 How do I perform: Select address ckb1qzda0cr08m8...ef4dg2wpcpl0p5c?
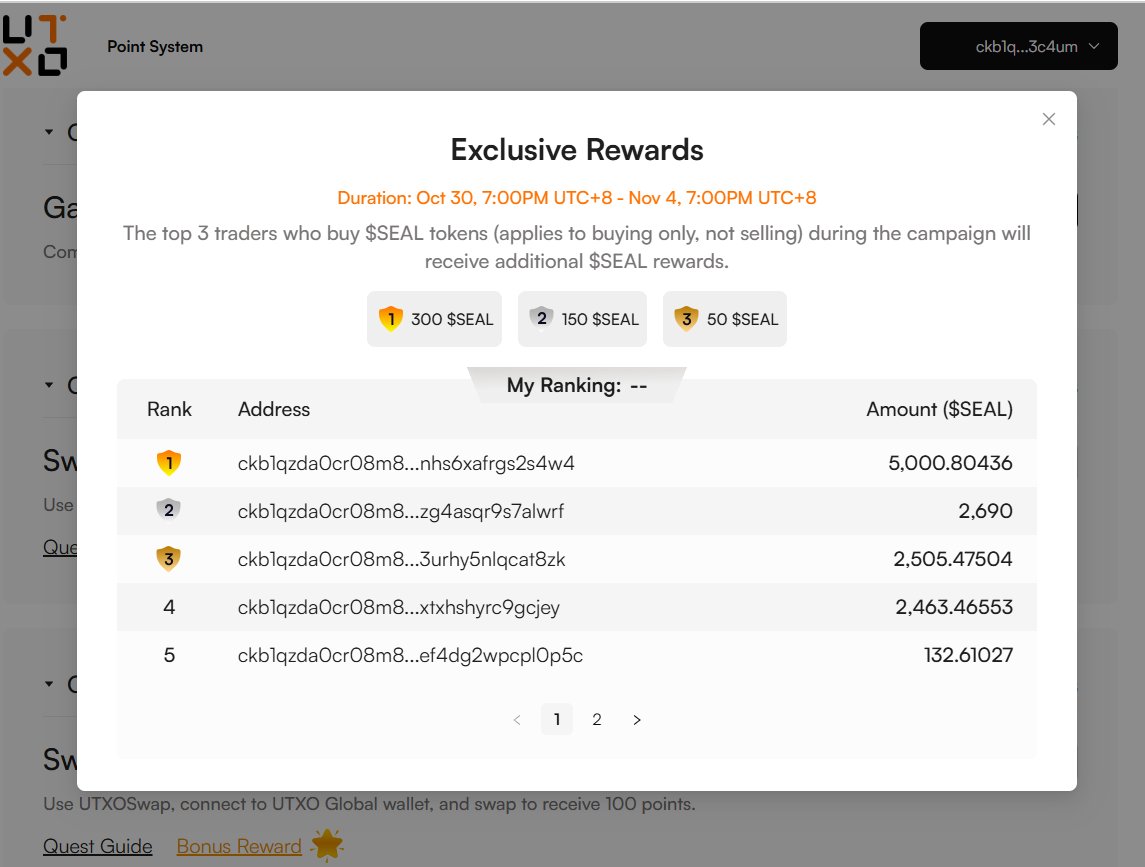tap(410, 655)
